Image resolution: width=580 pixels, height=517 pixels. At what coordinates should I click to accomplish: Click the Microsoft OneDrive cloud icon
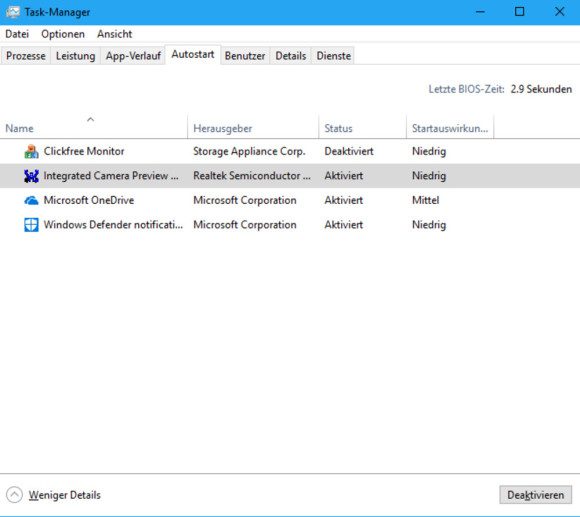[31, 200]
